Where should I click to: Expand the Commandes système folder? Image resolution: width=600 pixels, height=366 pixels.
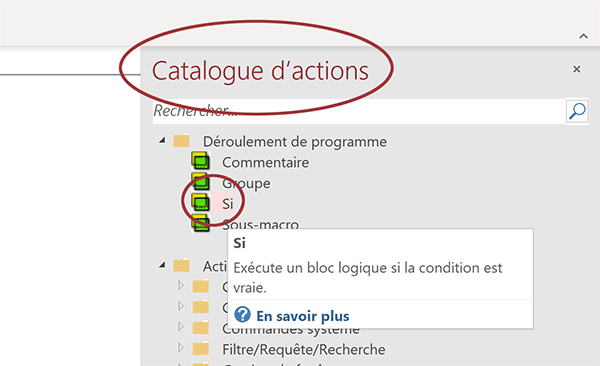181,327
